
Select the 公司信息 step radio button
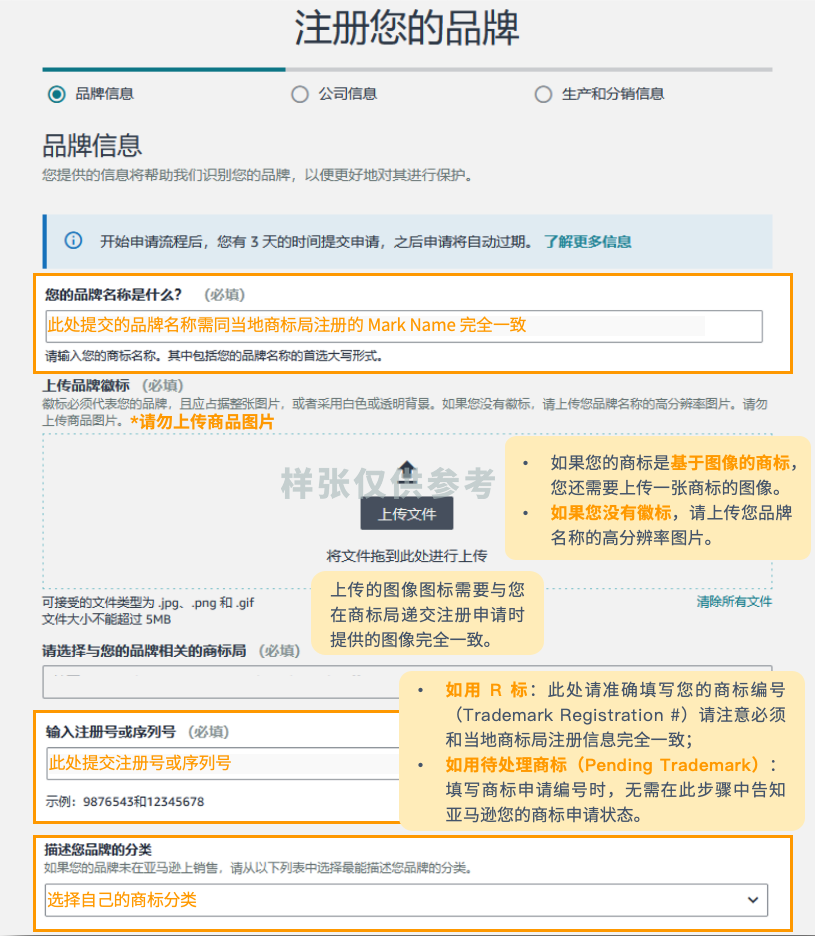pyautogui.click(x=300, y=94)
